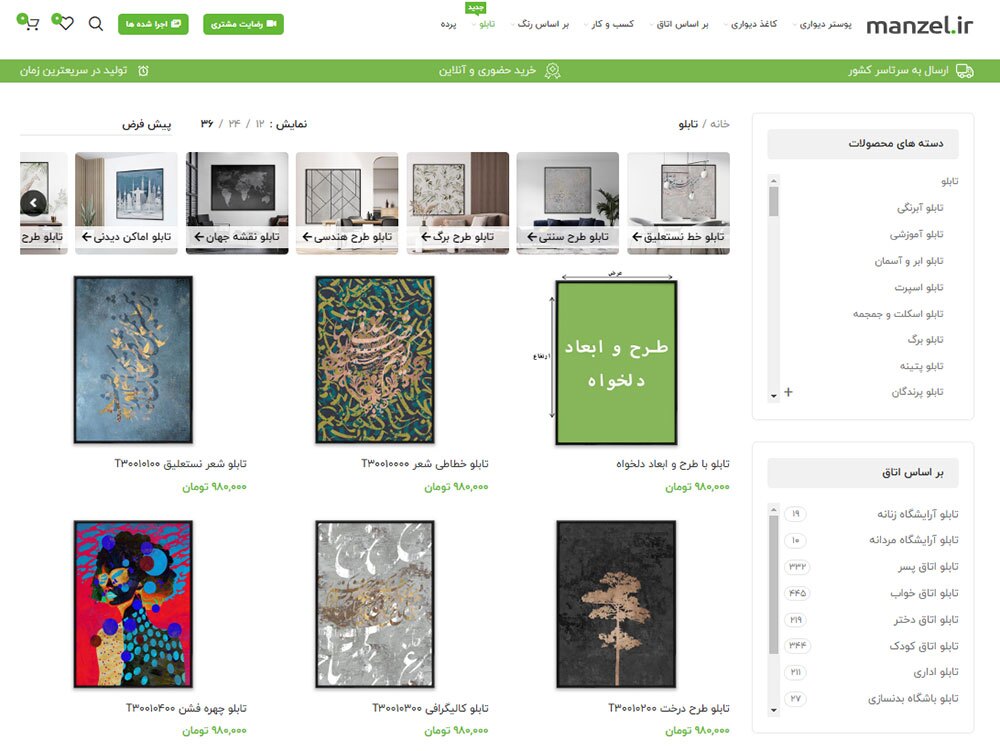Open the shopping cart icon
1000x751 pixels.
coord(29,23)
